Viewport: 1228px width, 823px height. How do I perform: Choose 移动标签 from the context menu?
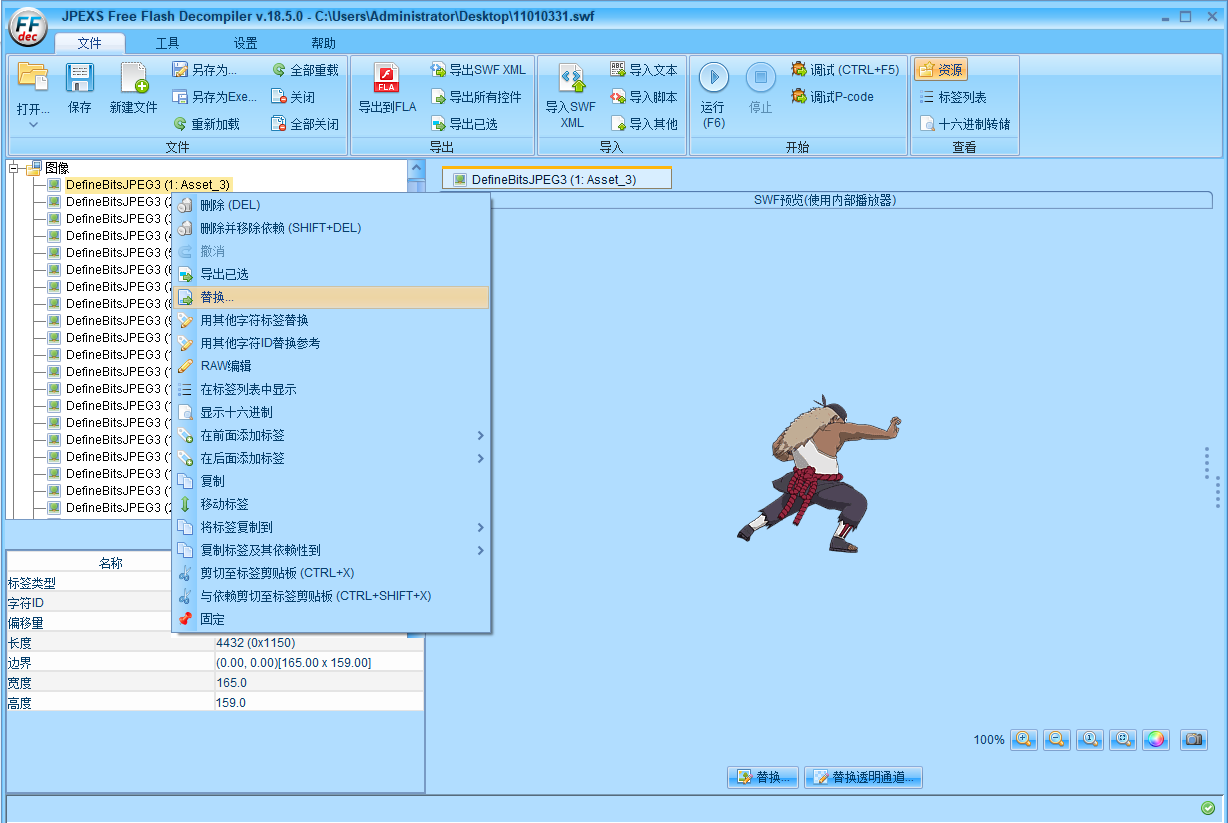[x=331, y=504]
